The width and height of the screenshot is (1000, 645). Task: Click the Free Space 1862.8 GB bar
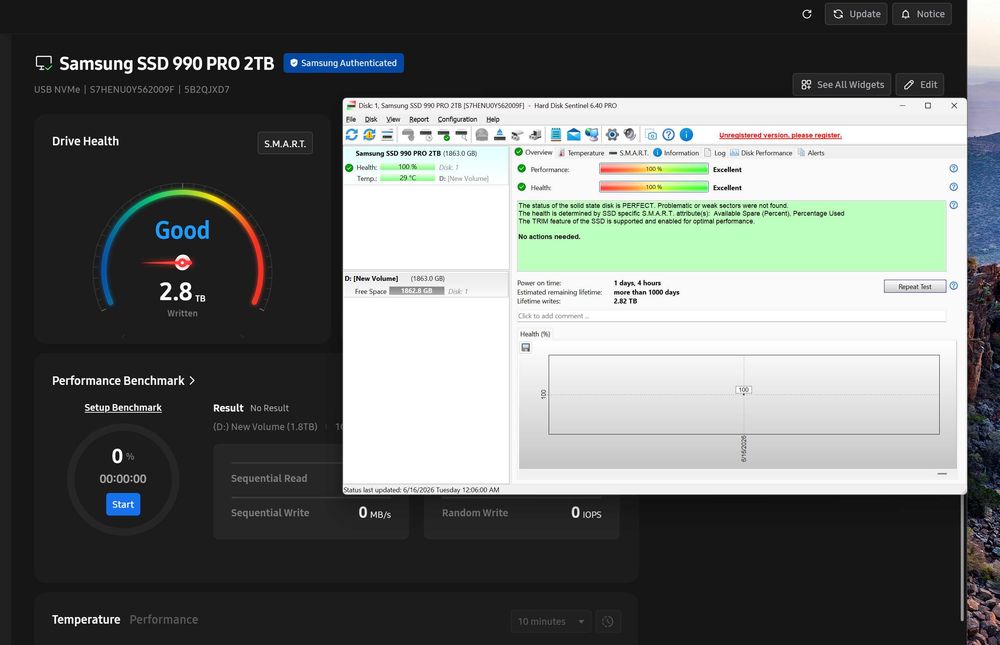(416, 291)
